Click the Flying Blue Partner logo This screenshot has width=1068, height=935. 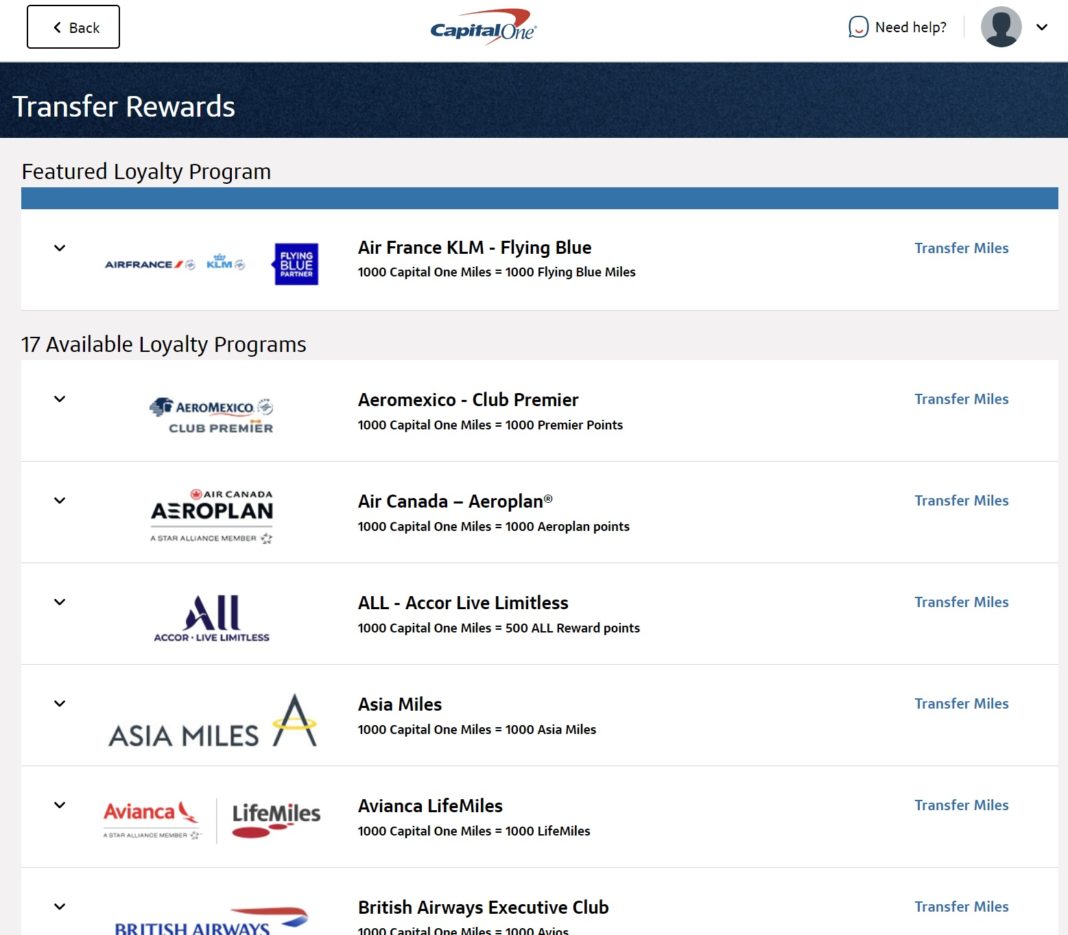(294, 263)
